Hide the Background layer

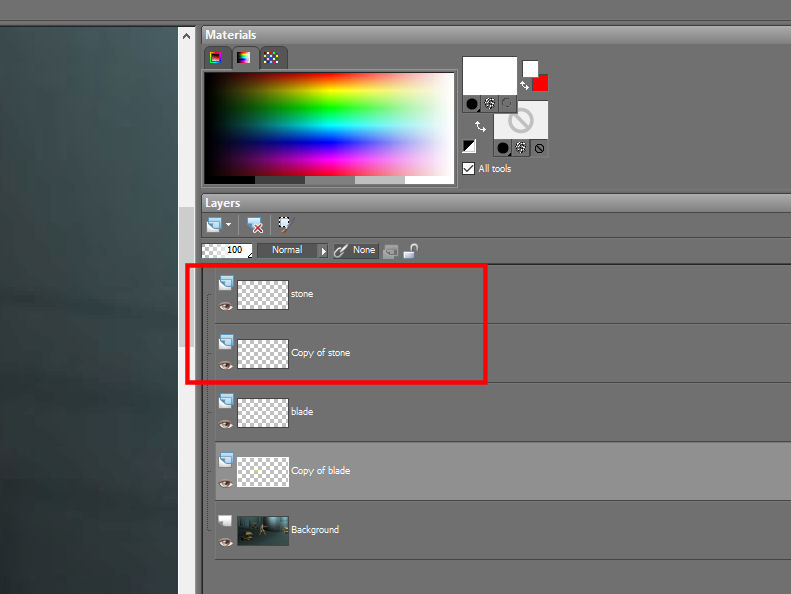tap(225, 542)
